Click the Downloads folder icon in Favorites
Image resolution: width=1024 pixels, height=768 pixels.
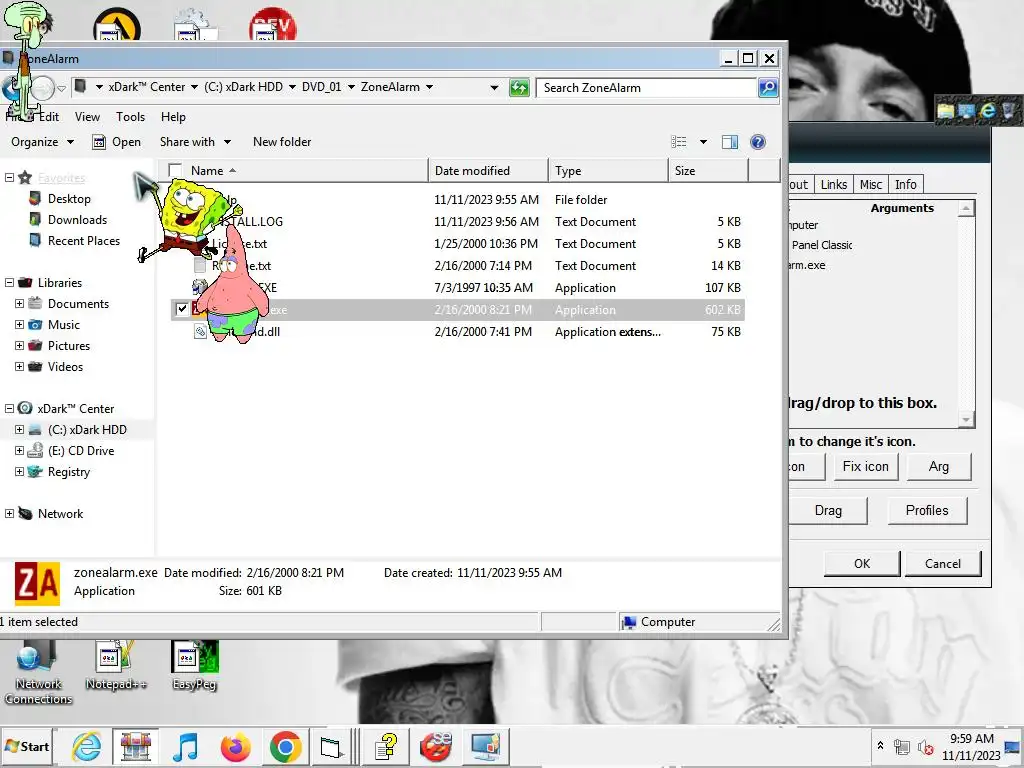[x=35, y=219]
